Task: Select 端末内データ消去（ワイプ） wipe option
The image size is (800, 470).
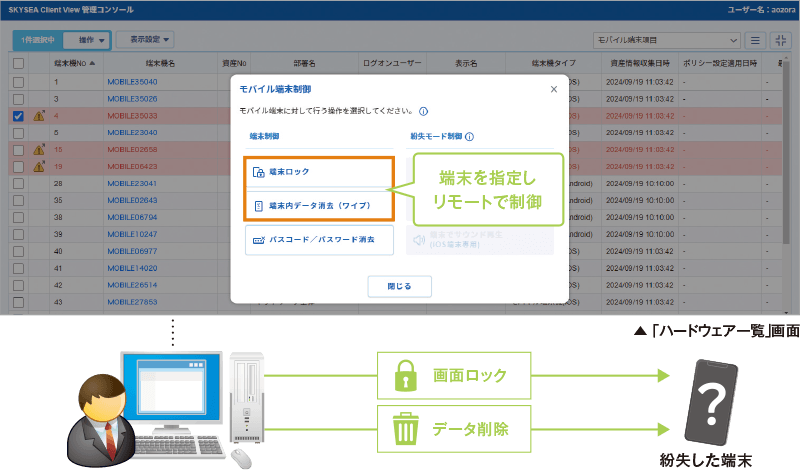Action: (318, 205)
